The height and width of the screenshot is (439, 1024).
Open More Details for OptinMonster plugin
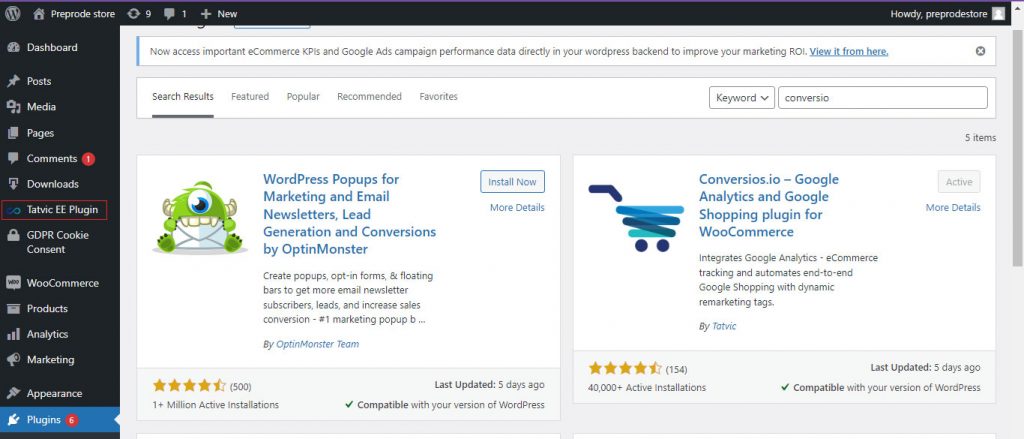point(517,208)
